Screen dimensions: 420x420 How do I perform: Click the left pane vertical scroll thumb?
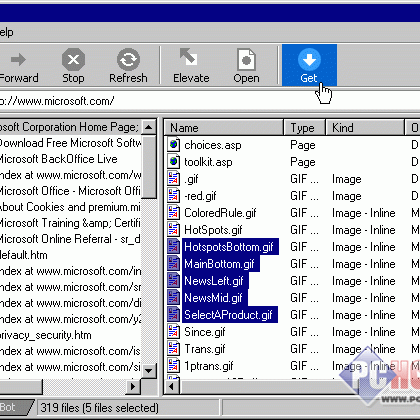coord(149,167)
